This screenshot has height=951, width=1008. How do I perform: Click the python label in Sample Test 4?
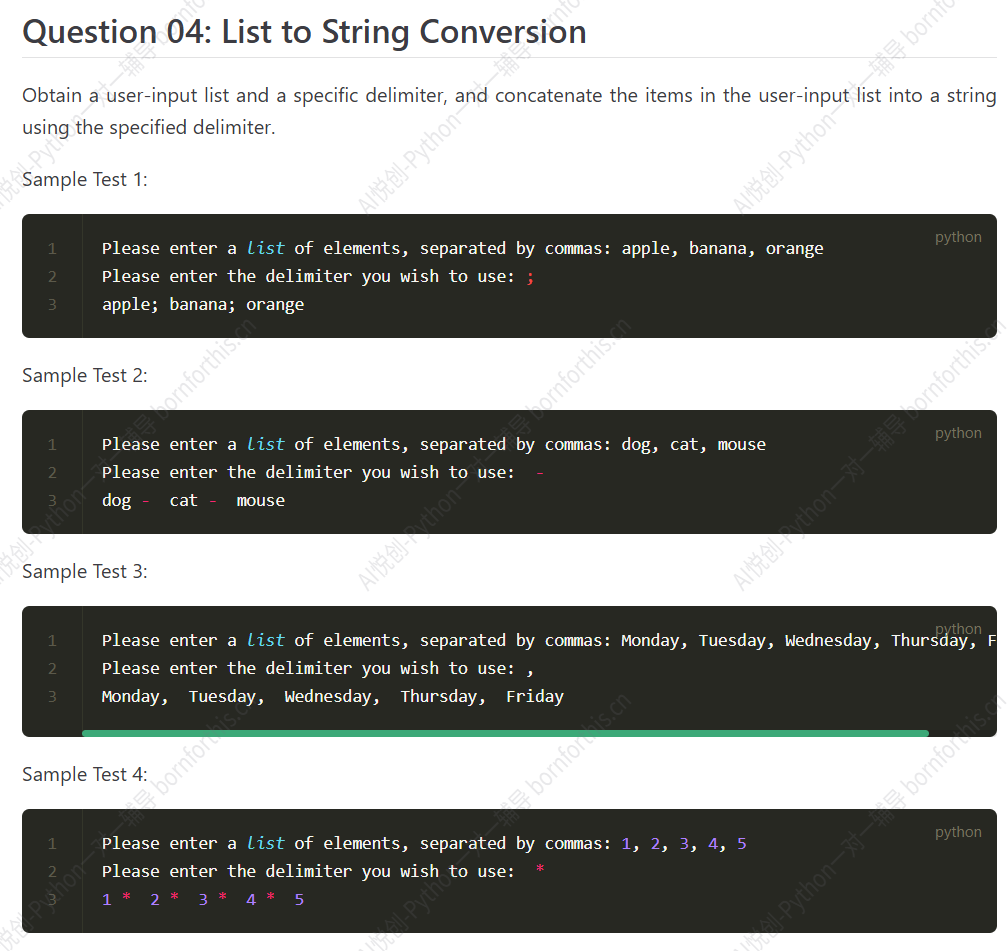pyautogui.click(x=958, y=832)
